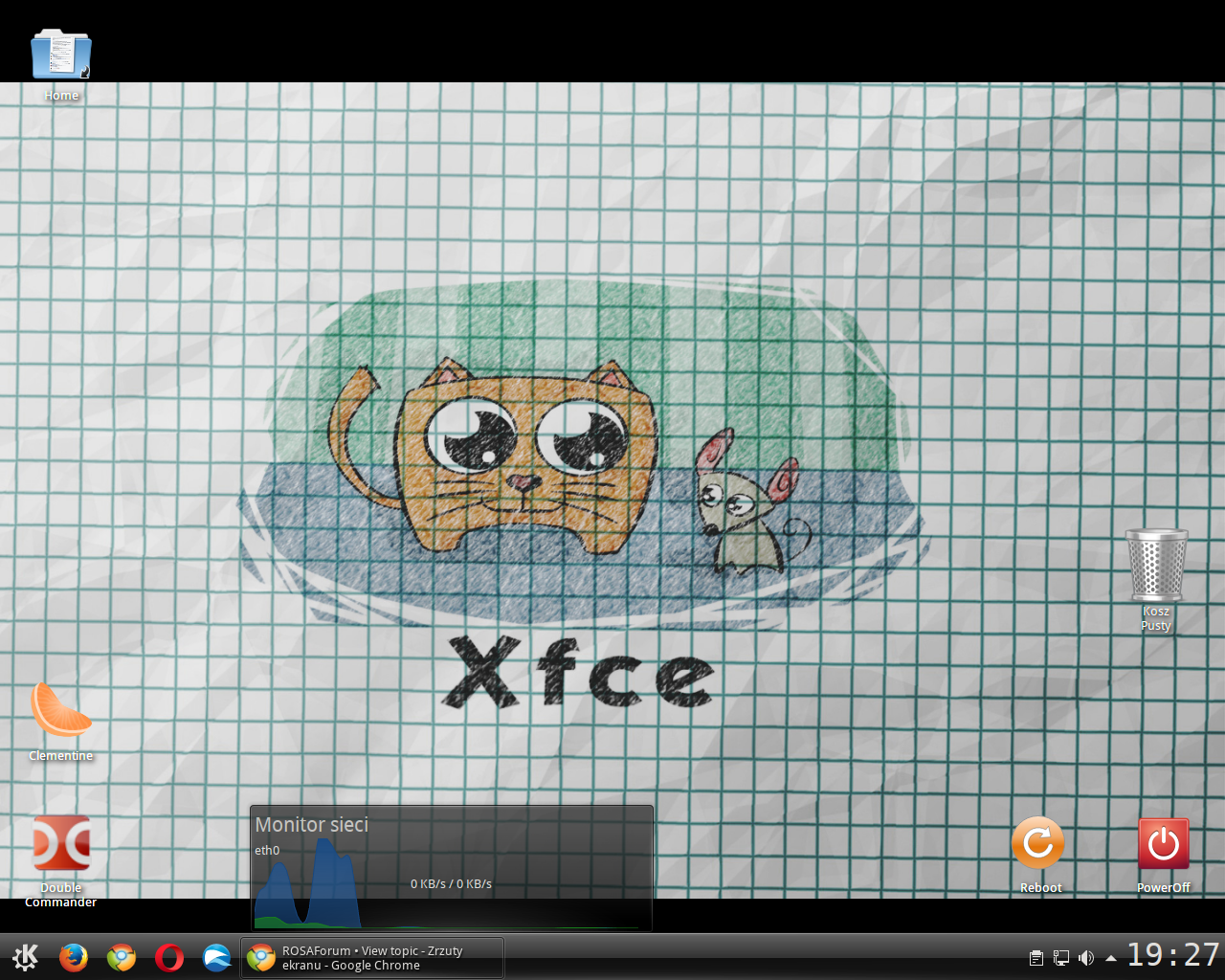This screenshot has height=980, width=1225.
Task: Switch to ROSAForum Google Chrome taskbar window
Action: (372, 958)
